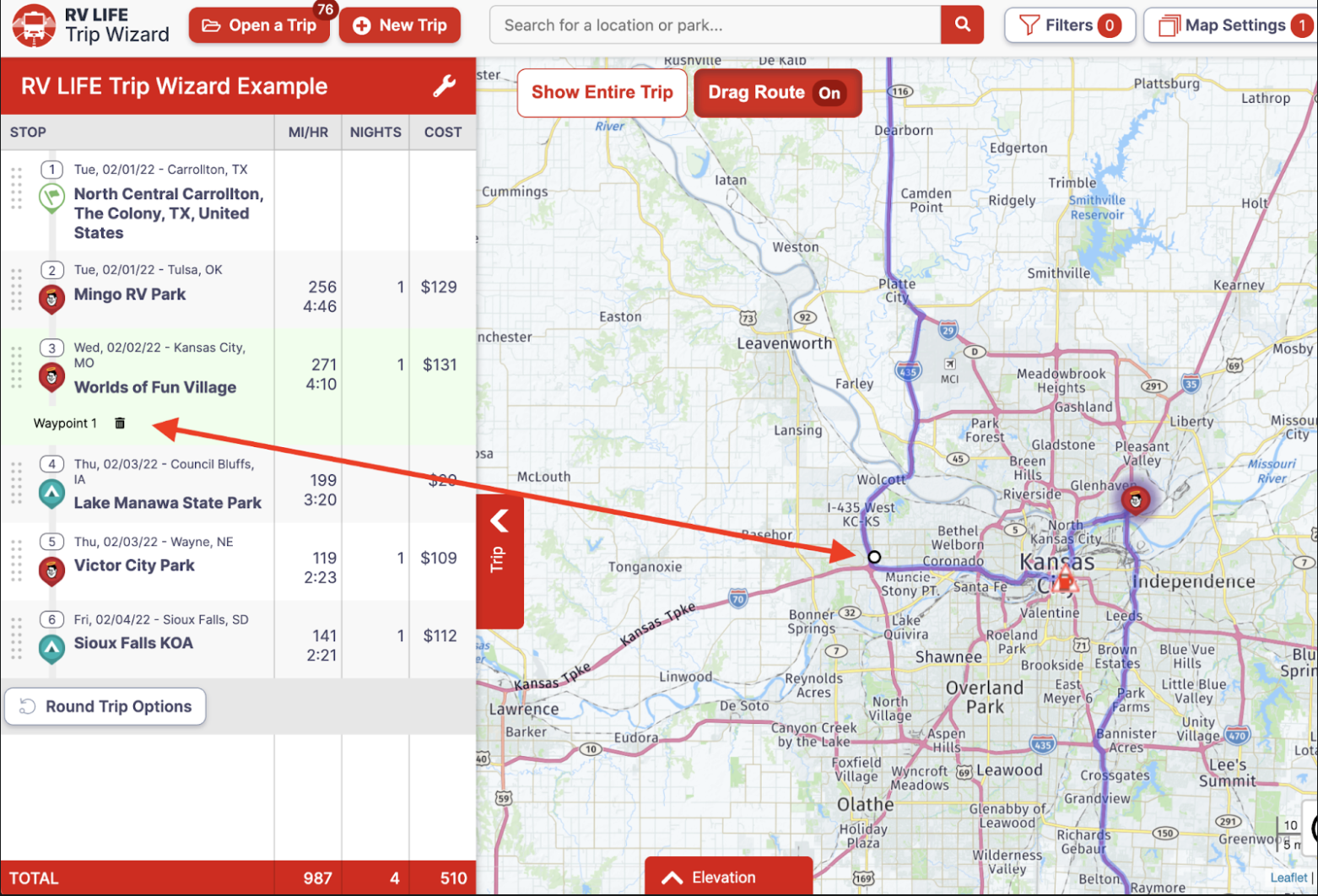The width and height of the screenshot is (1318, 896).
Task: Focus the location or park search field
Action: [x=715, y=25]
